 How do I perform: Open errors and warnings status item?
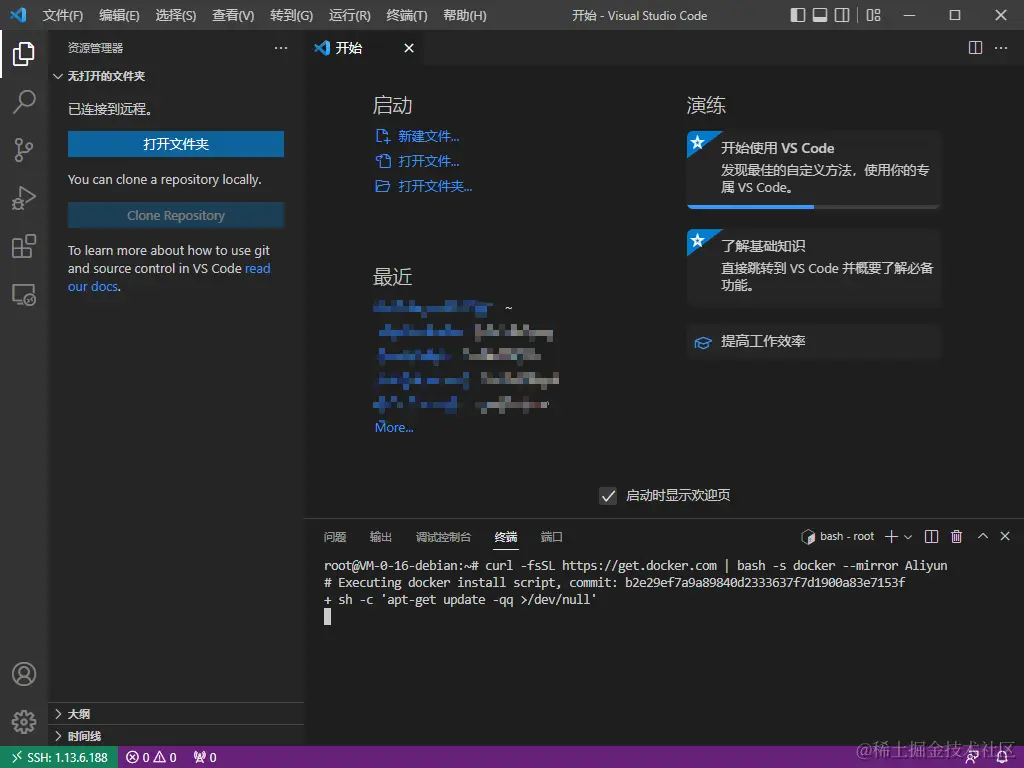(x=151, y=758)
